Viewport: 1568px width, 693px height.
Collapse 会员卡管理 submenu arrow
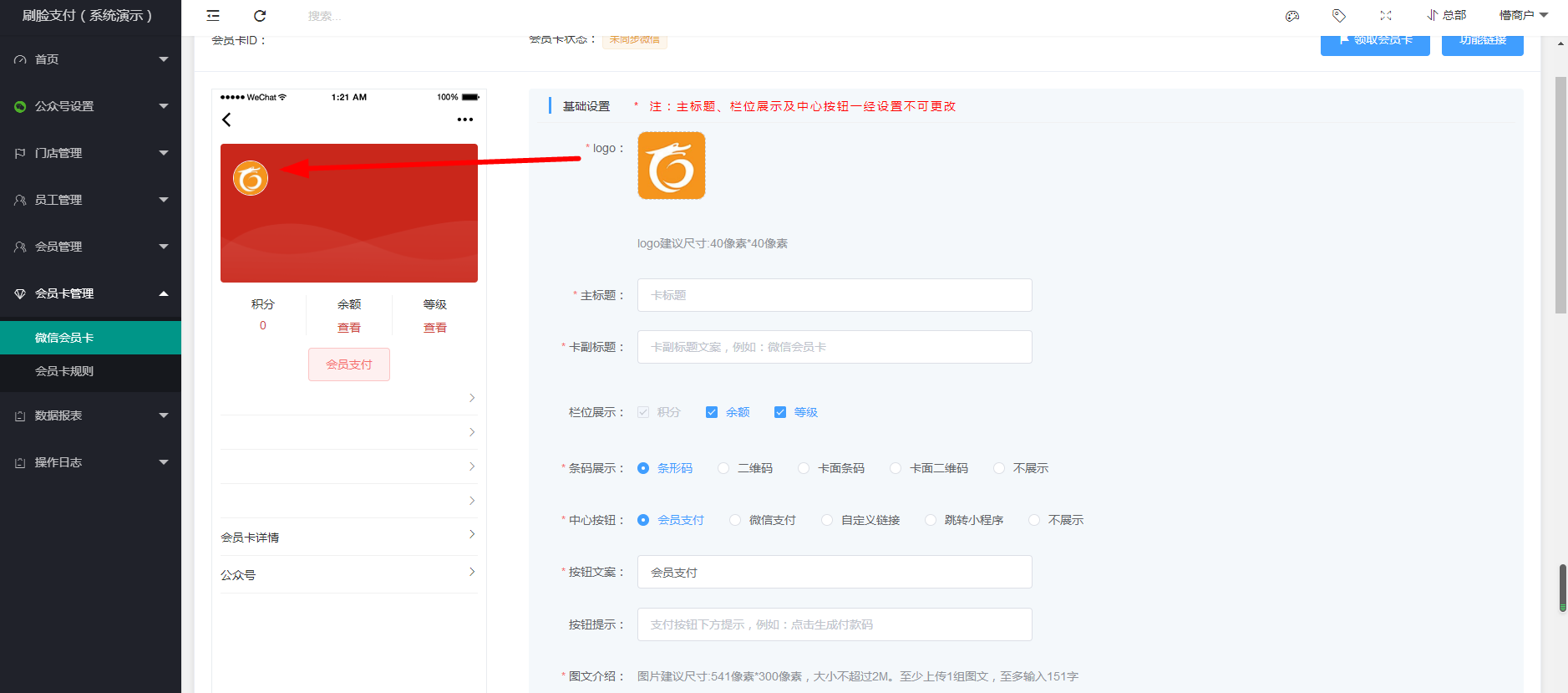[164, 293]
